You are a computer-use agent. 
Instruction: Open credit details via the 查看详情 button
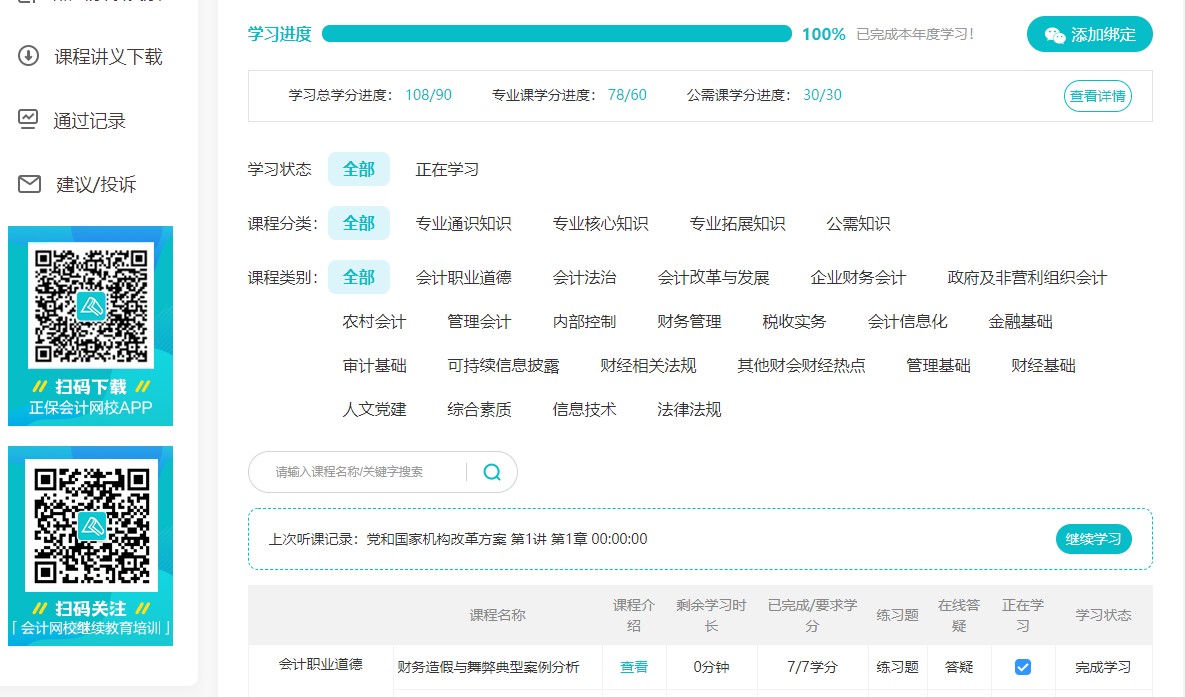1097,96
